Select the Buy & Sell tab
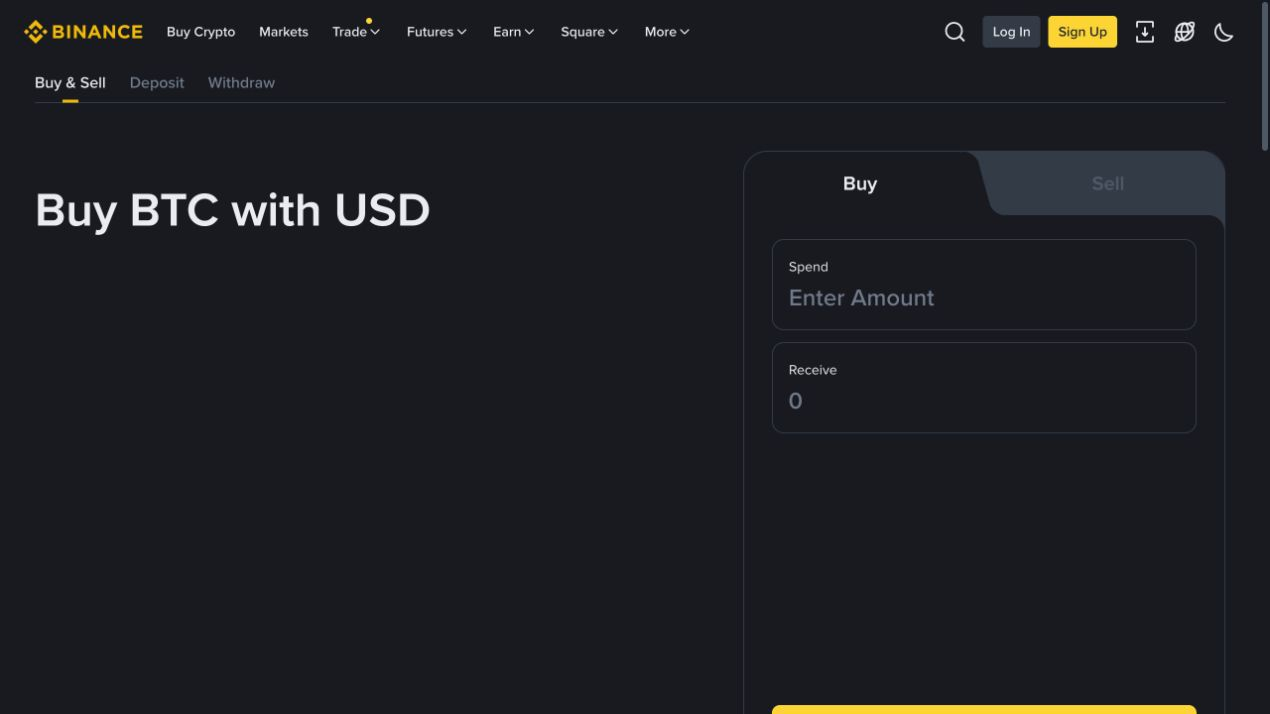 click(70, 83)
